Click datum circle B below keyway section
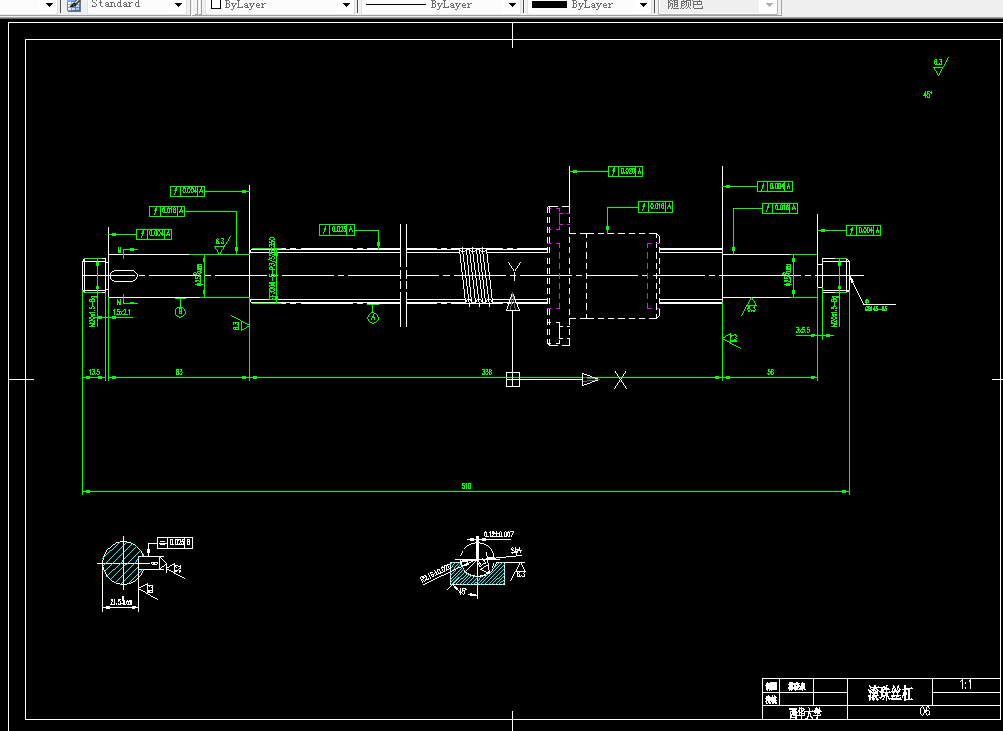The image size is (1003, 731). (x=180, y=312)
